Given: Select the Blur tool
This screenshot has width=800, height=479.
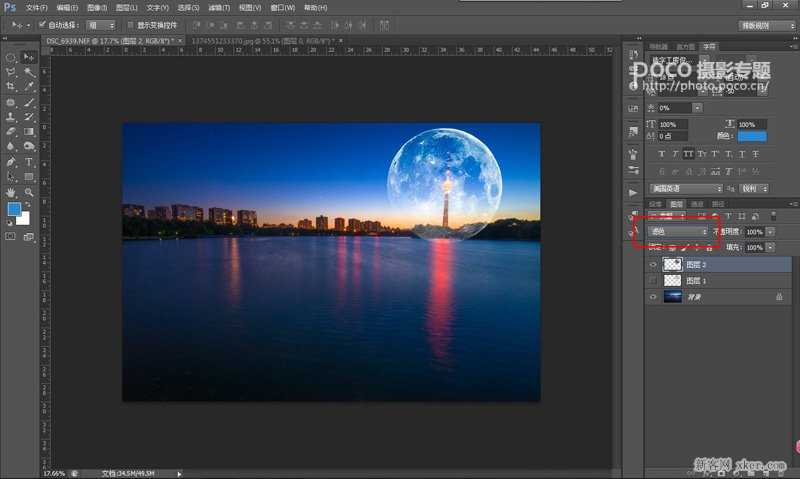Looking at the screenshot, I should click(x=11, y=146).
